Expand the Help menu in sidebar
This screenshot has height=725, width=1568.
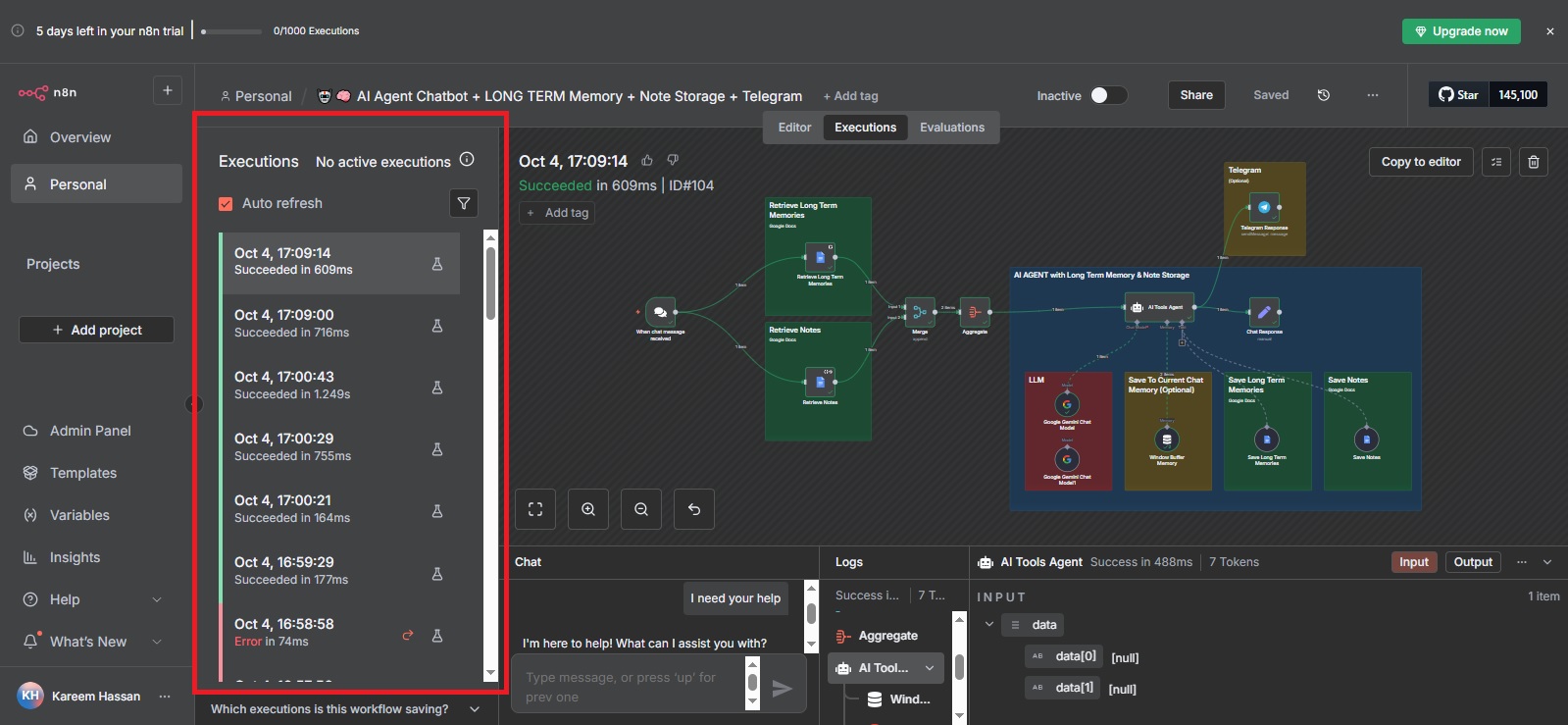[157, 599]
